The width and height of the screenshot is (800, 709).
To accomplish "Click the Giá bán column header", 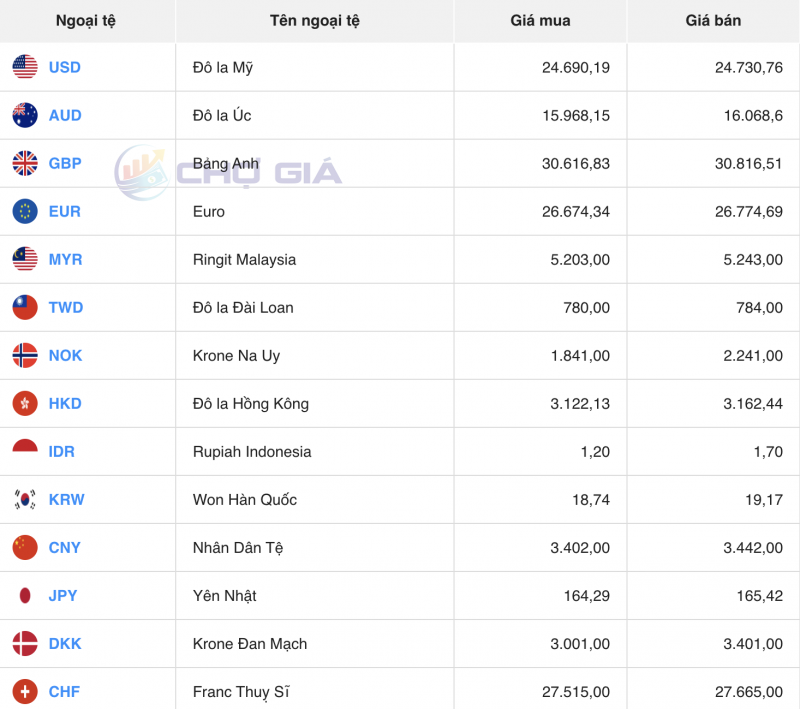I will point(712,20).
